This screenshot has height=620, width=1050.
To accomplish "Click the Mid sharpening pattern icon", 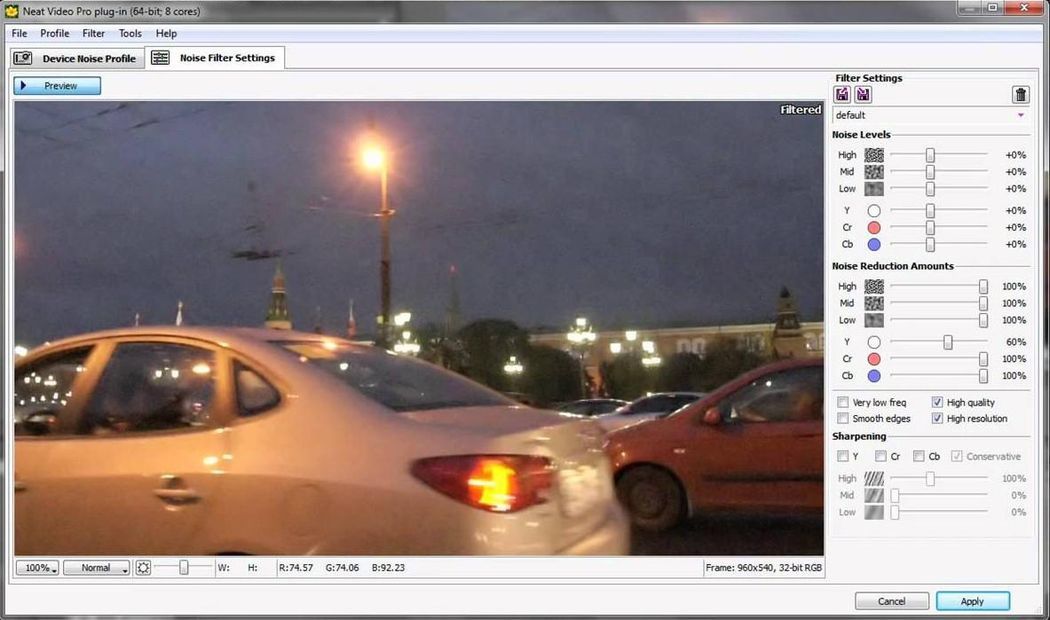I will pos(874,495).
